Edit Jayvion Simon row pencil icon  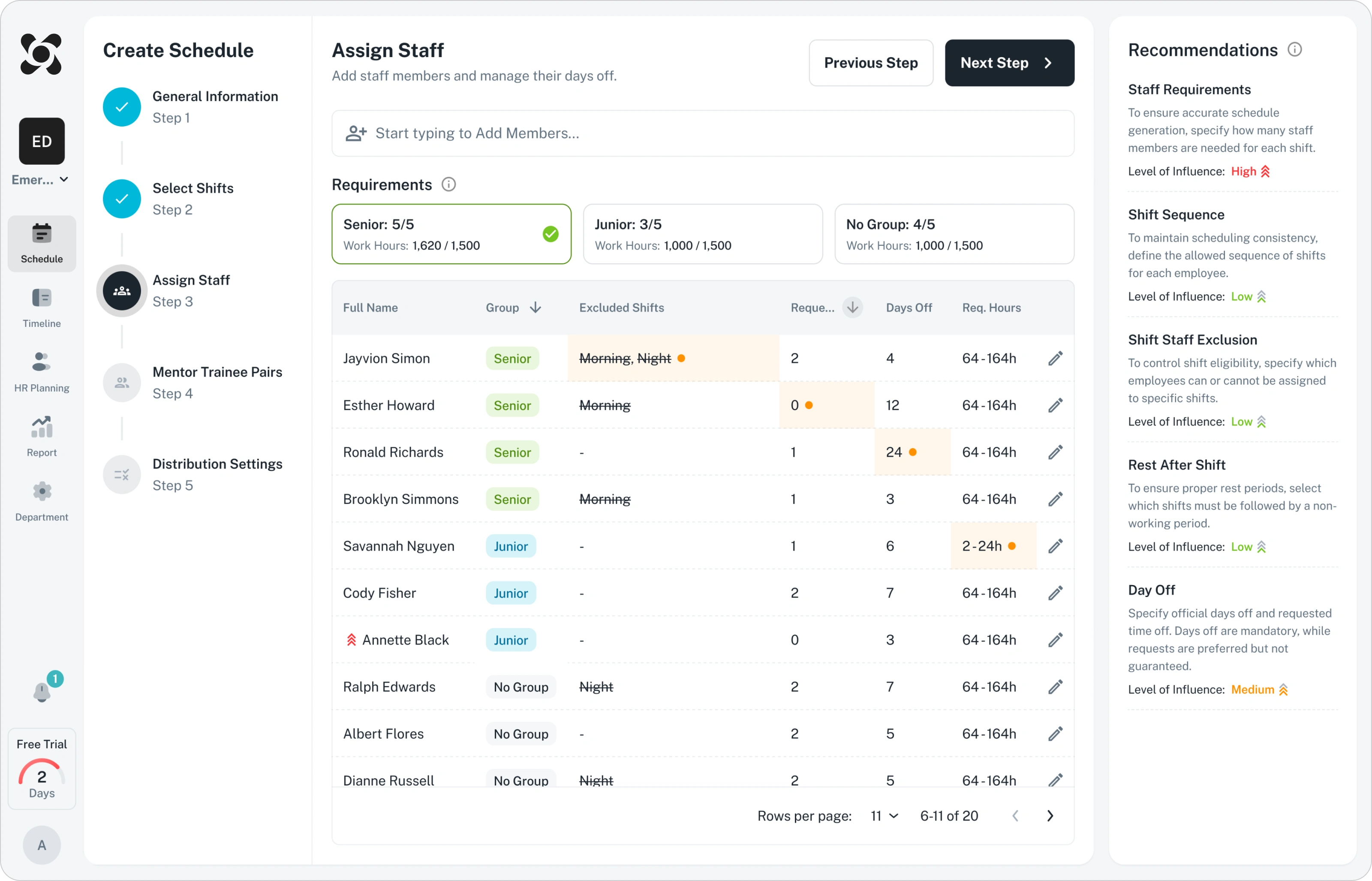(x=1055, y=359)
